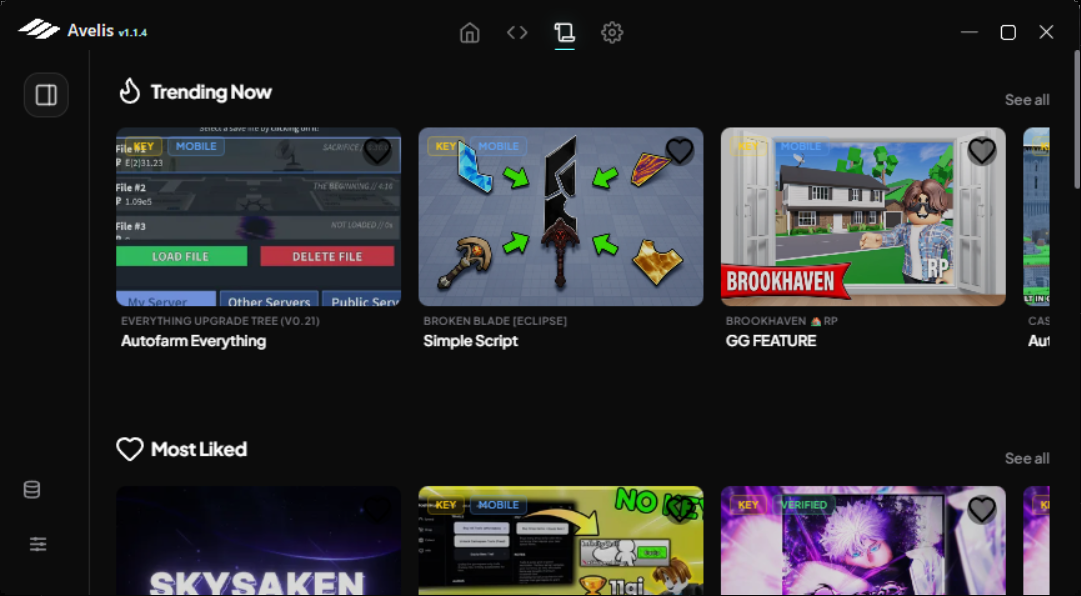Screen dimensions: 1081x596
Task: Open the Brookhaven RP thumbnail
Action: tap(863, 216)
